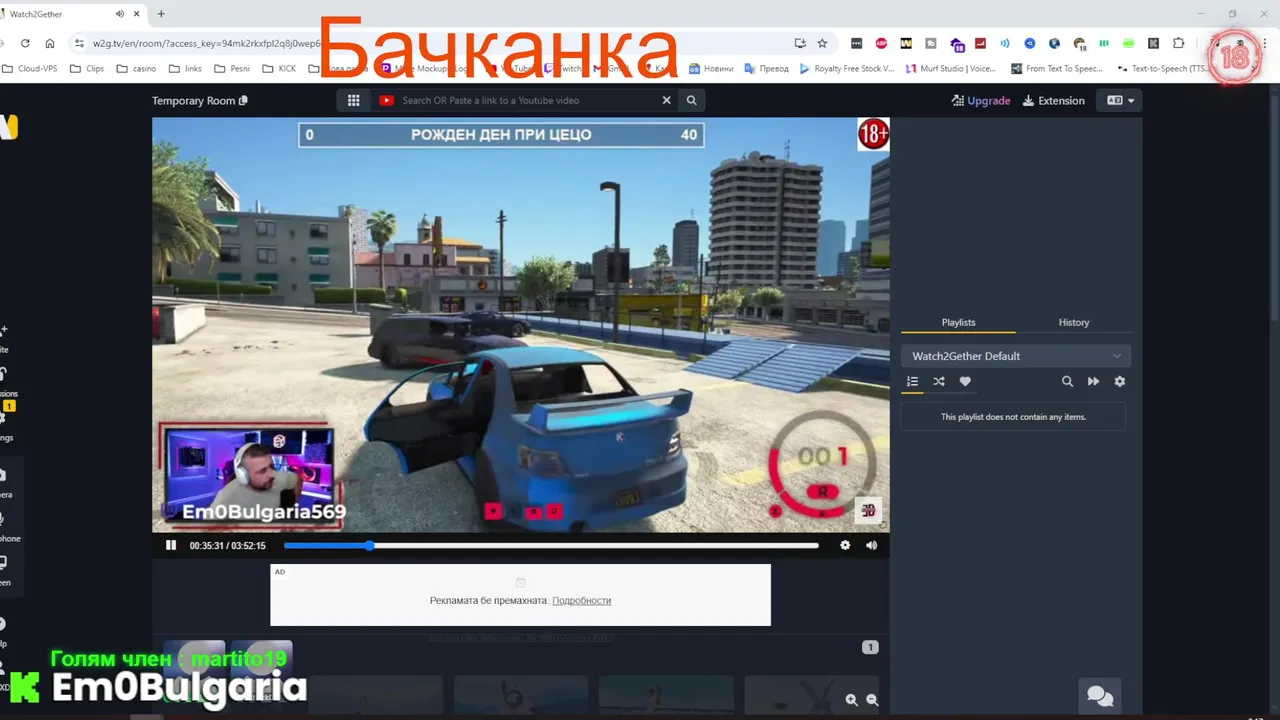Click the user count badge showing 1
1280x720 pixels.
[x=870, y=647]
